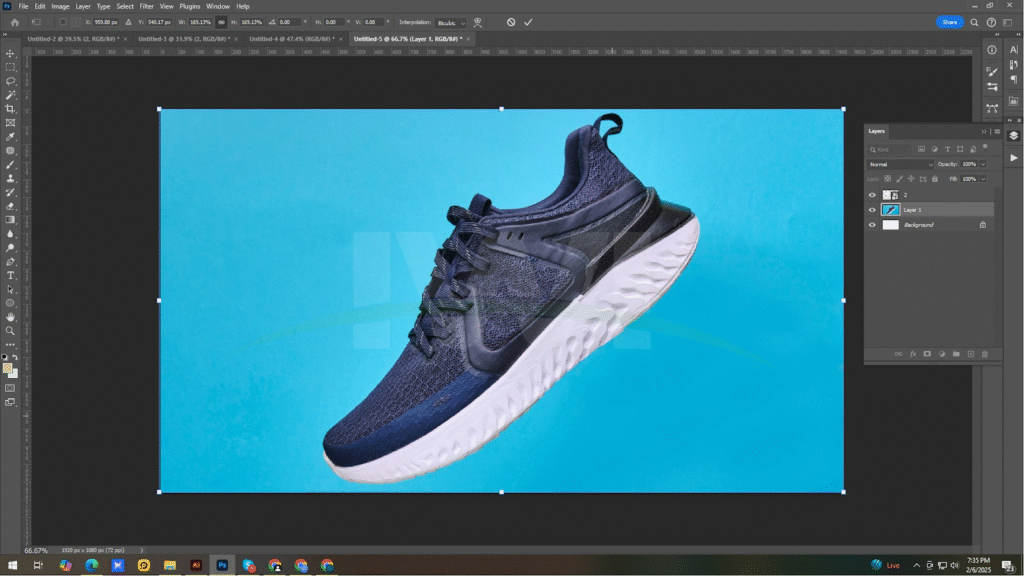Select the Hand tool
This screenshot has height=576, width=1024.
(x=10, y=317)
